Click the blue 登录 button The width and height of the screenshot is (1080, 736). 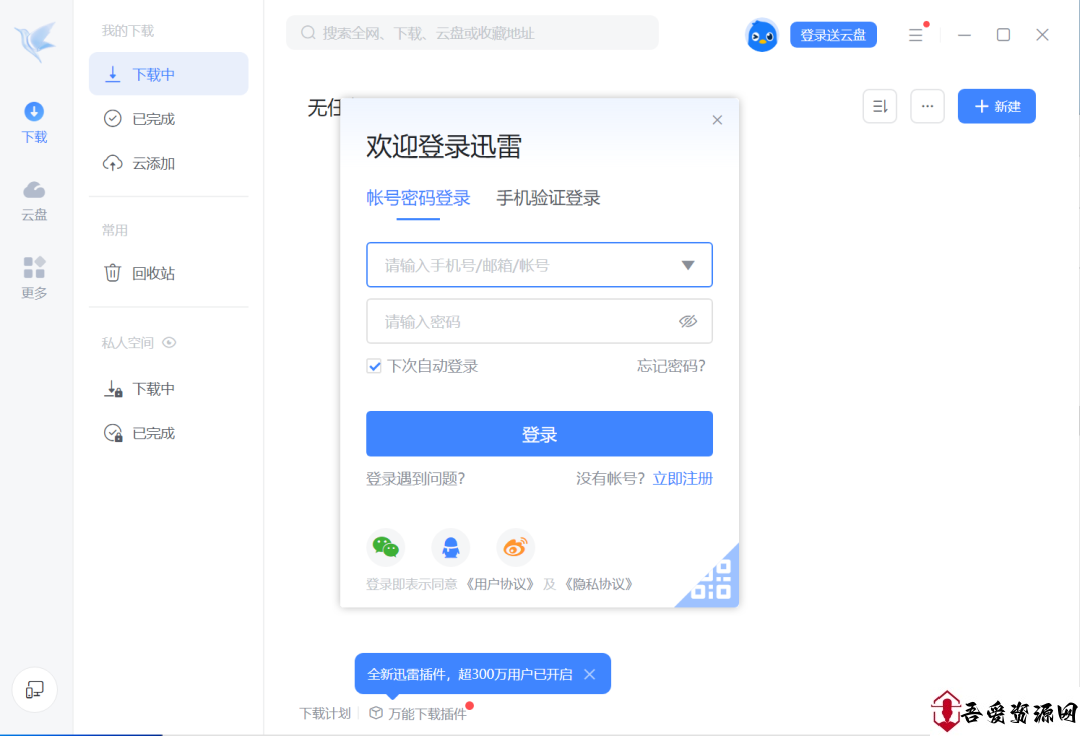539,434
